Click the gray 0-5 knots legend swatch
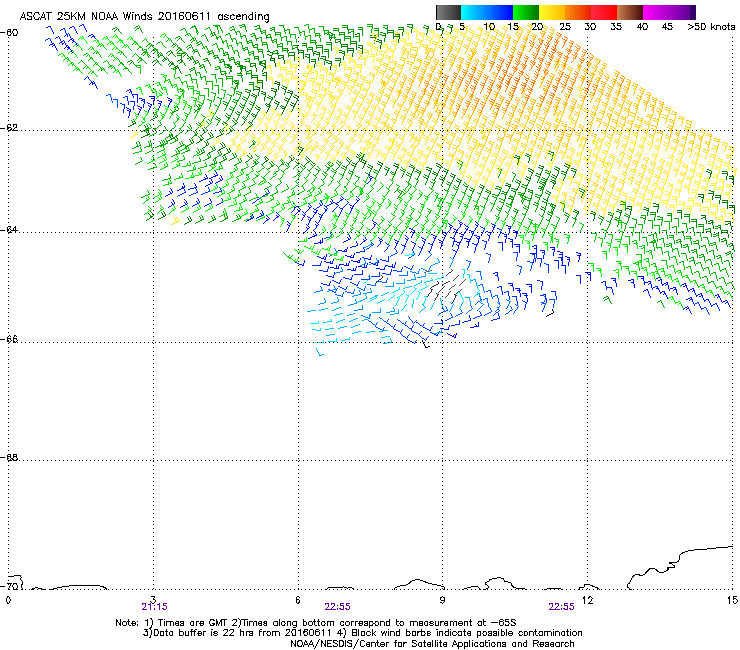 pos(448,12)
